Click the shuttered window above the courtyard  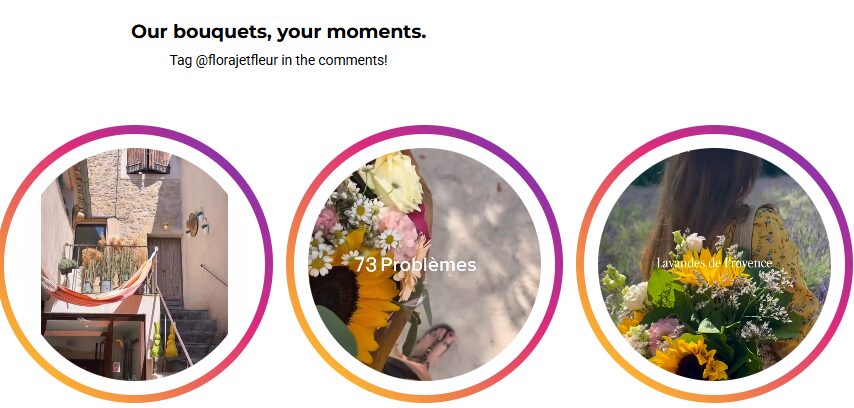148,160
